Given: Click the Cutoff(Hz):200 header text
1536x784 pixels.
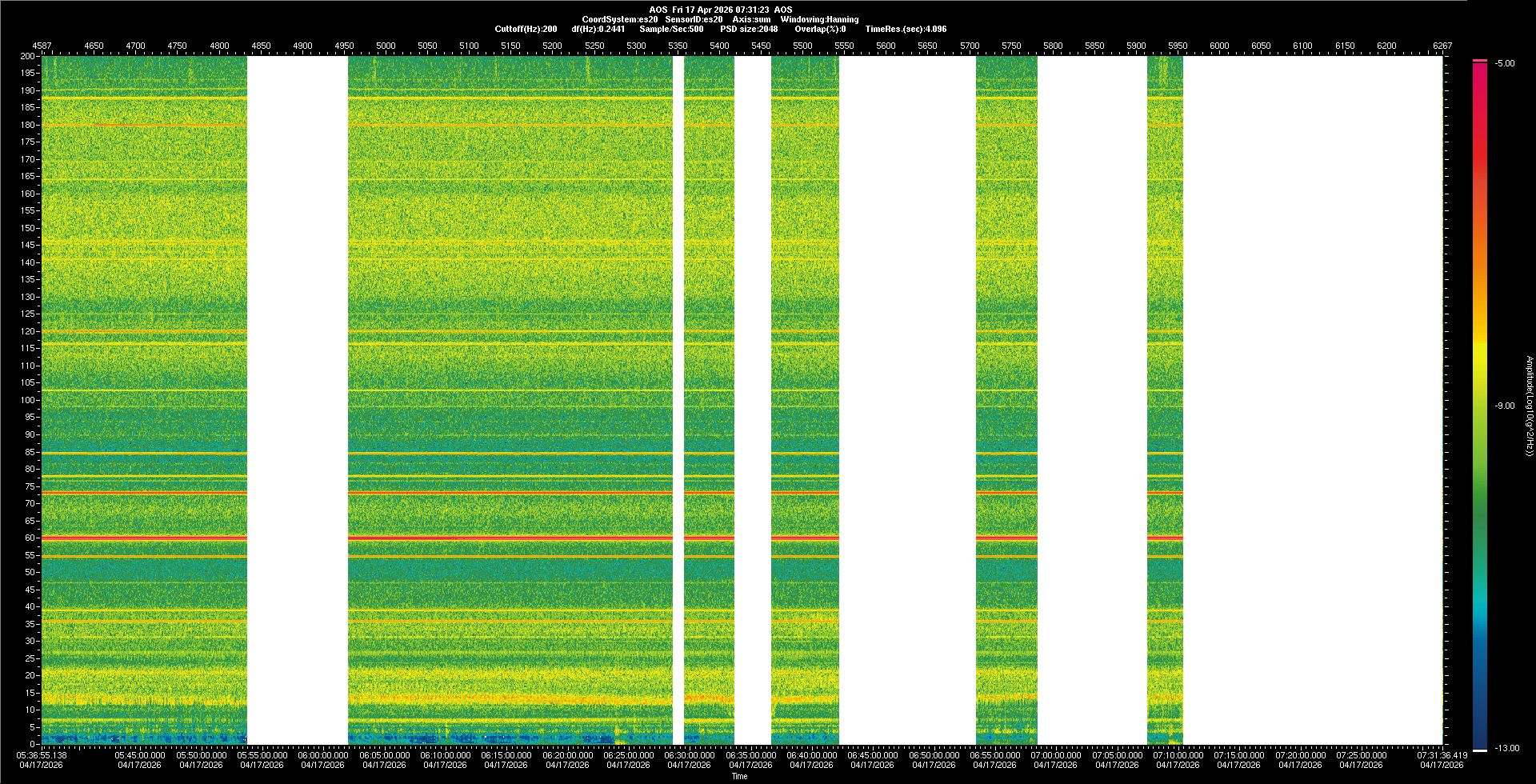Looking at the screenshot, I should click(x=526, y=29).
